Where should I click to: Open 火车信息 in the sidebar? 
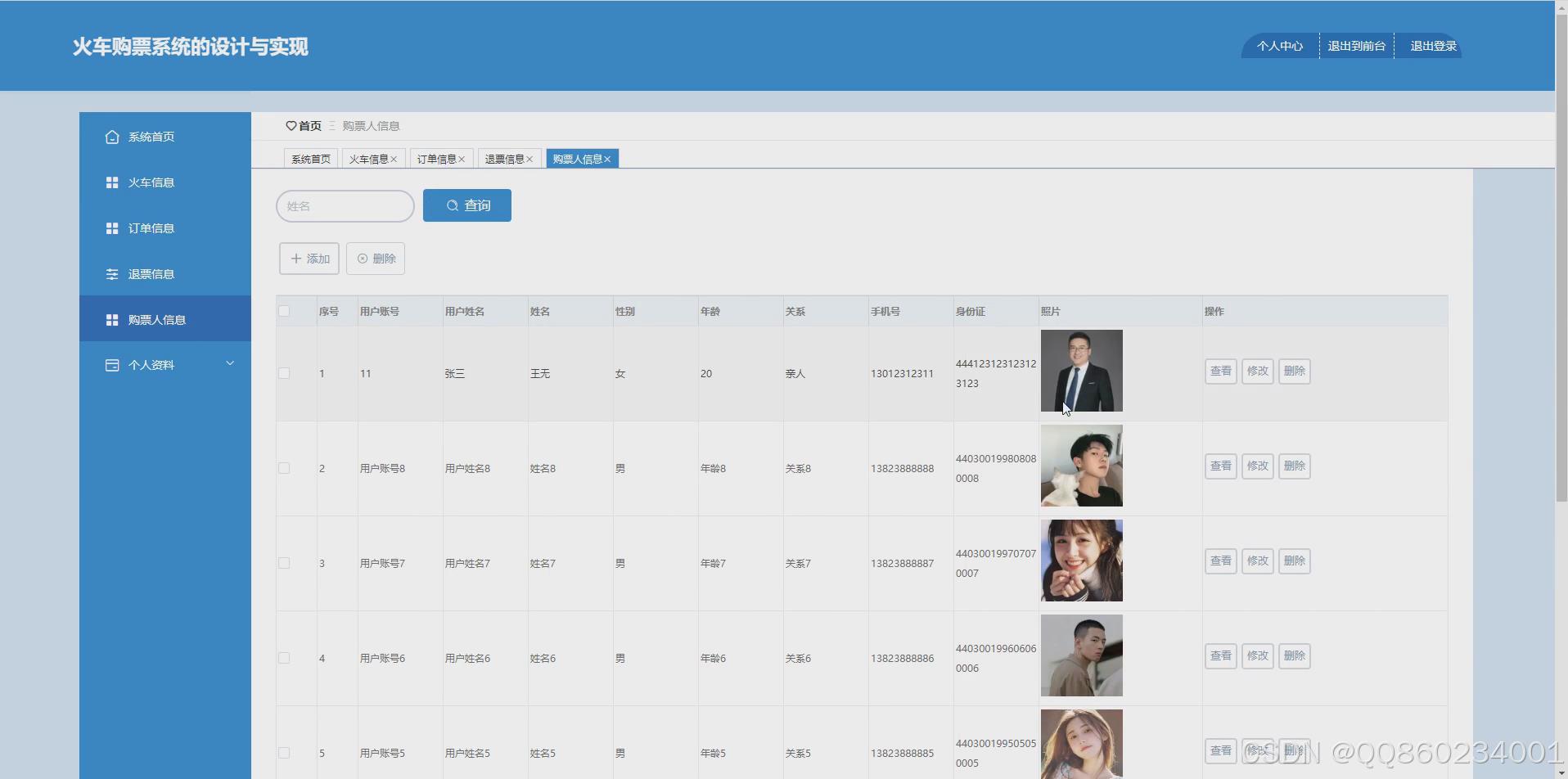coord(165,182)
